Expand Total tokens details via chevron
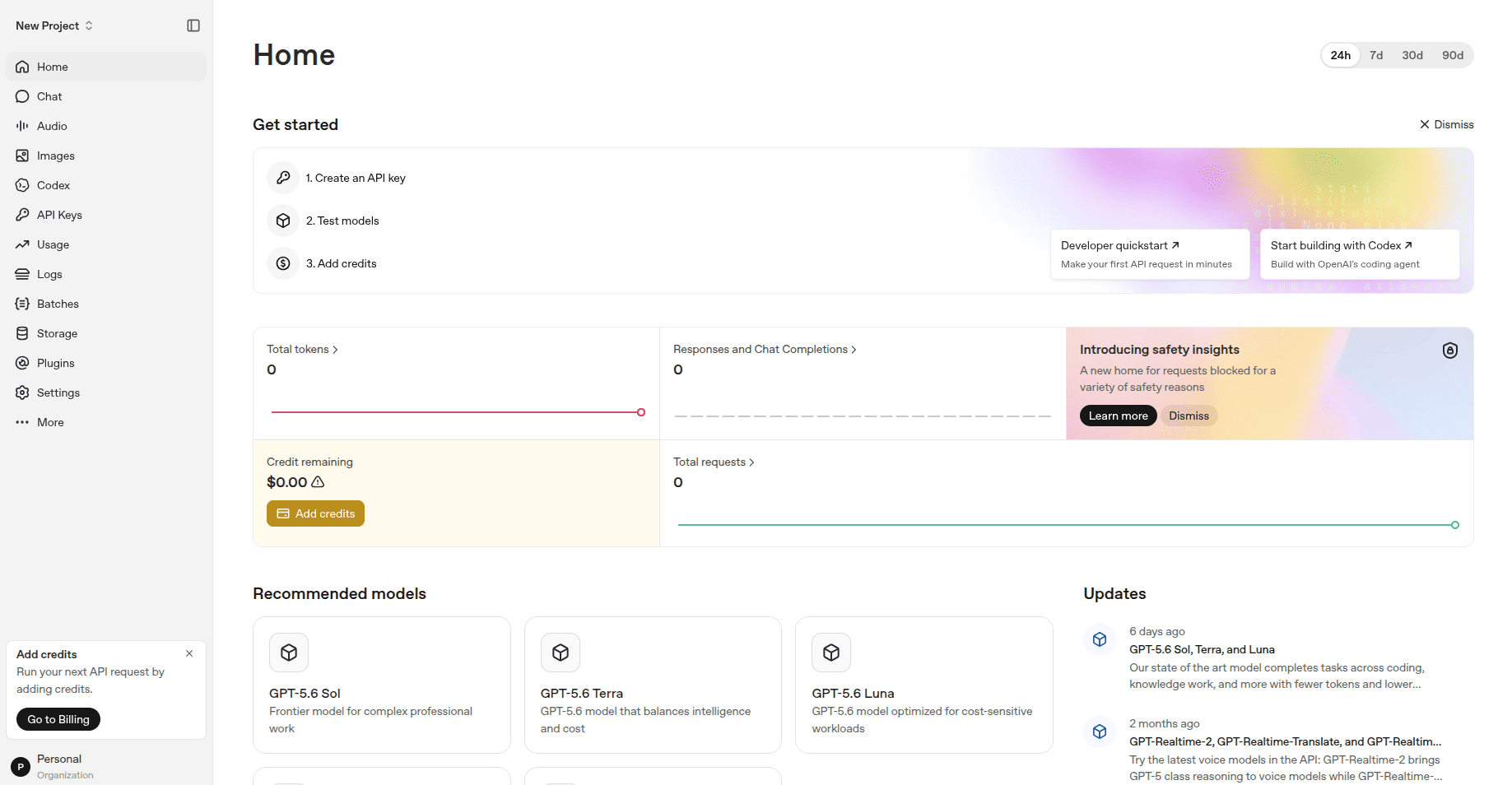 pyautogui.click(x=335, y=350)
